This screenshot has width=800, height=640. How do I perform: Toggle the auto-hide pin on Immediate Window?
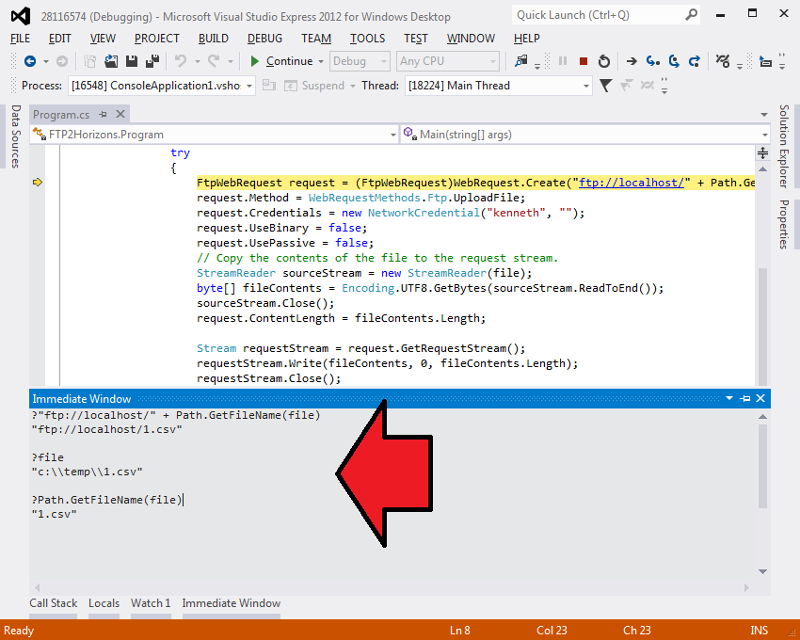tap(744, 398)
